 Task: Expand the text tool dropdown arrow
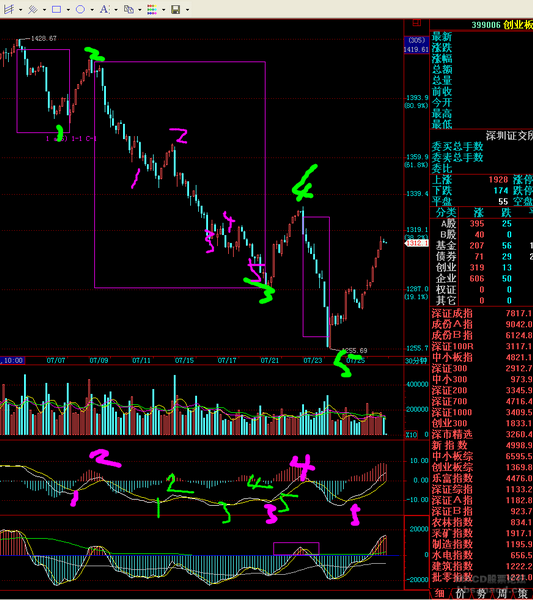click(x=116, y=10)
